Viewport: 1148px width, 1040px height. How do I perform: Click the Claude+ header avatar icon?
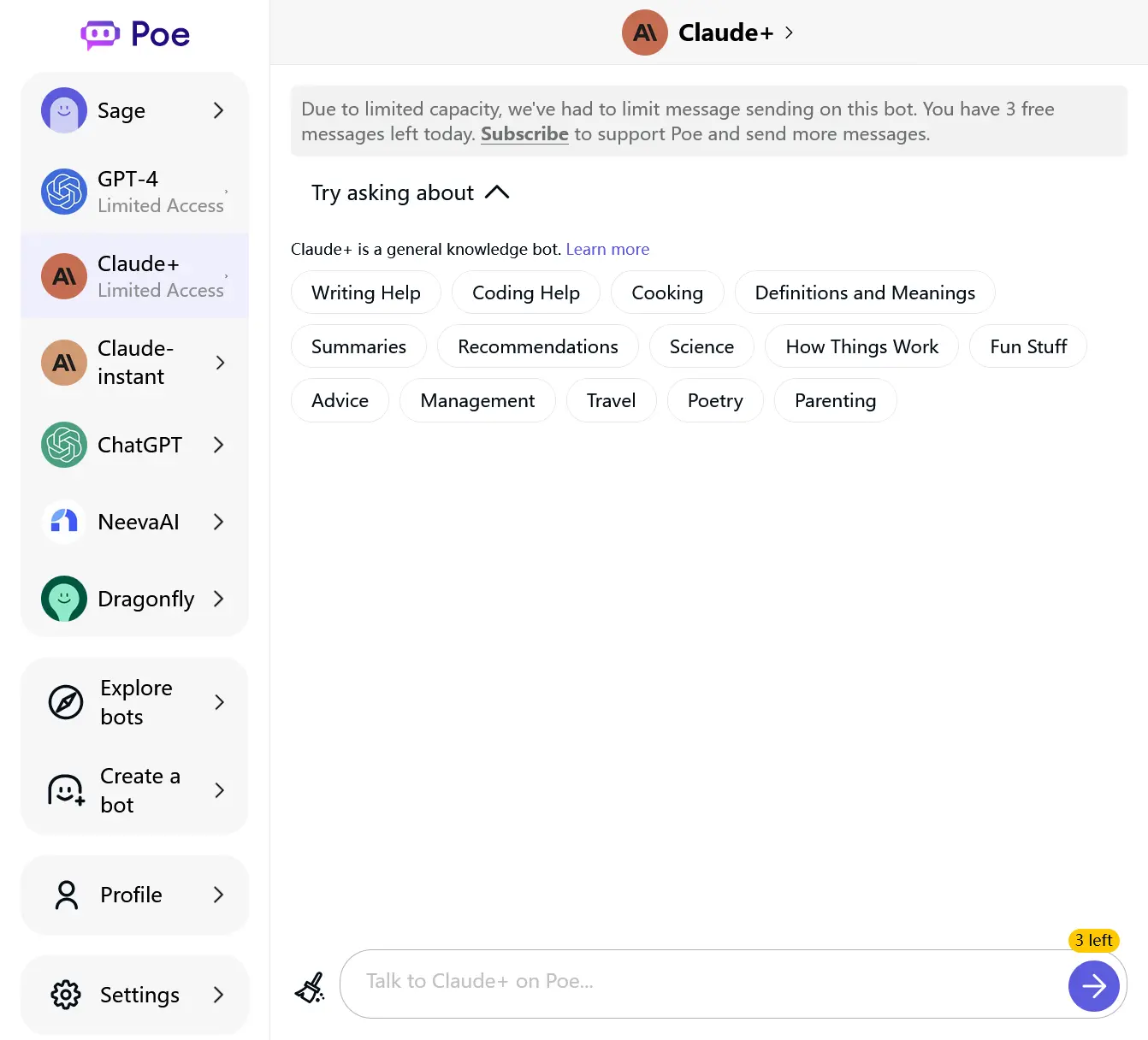point(645,32)
